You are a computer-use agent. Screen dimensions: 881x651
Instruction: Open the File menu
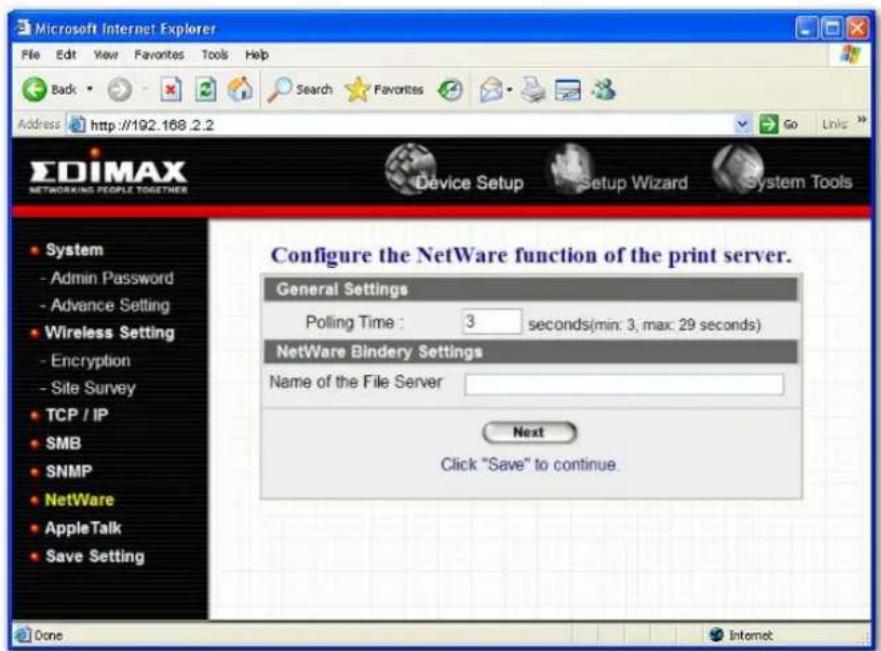click(30, 54)
